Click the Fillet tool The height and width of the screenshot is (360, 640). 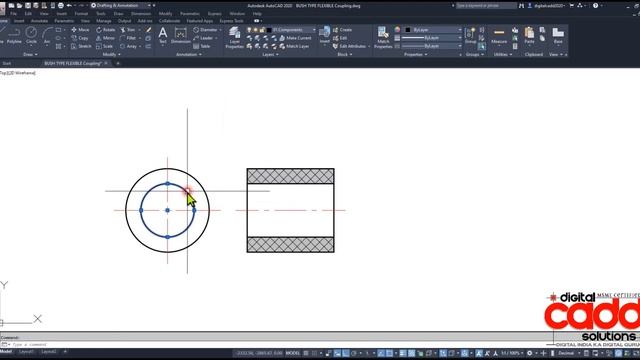pos(128,38)
